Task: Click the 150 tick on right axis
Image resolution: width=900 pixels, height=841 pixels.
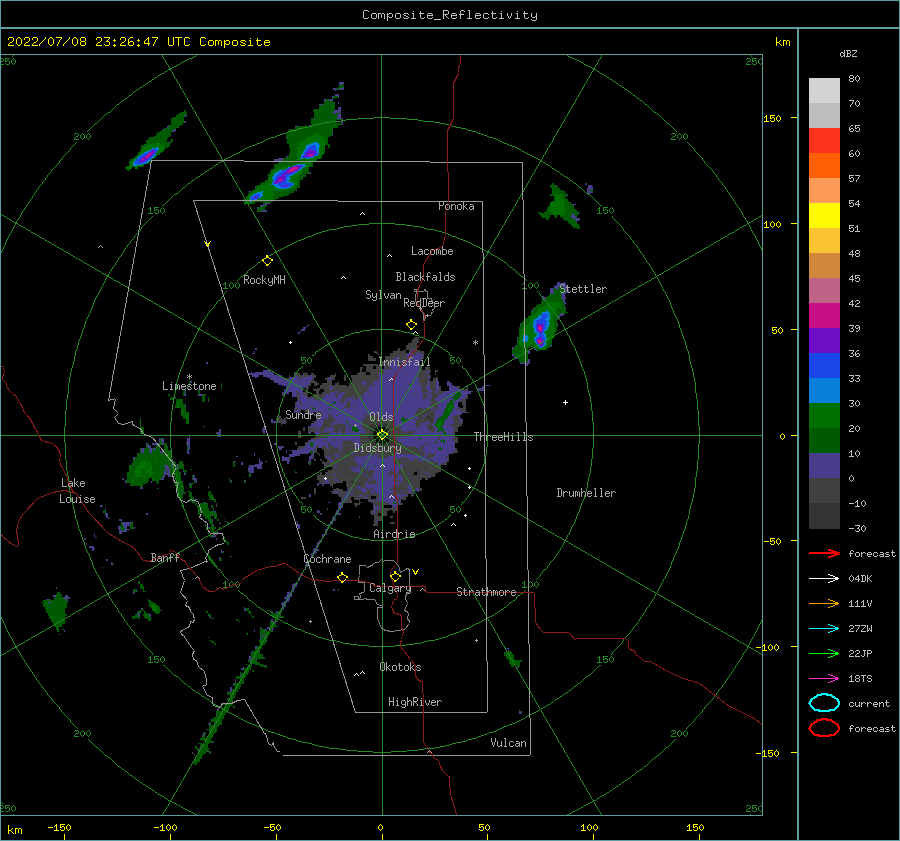Action: [773, 118]
